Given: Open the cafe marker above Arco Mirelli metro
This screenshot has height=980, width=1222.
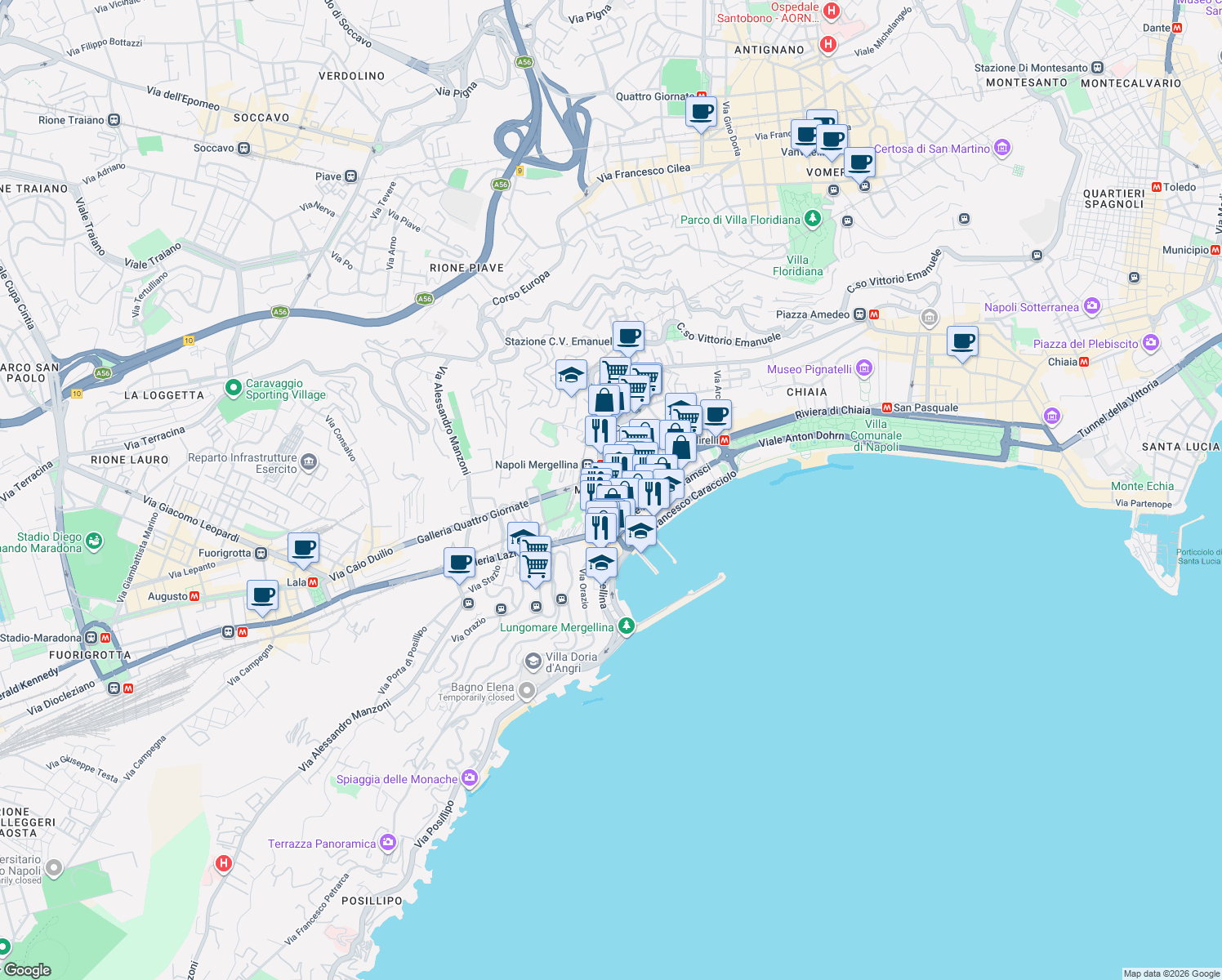Looking at the screenshot, I should coord(716,416).
